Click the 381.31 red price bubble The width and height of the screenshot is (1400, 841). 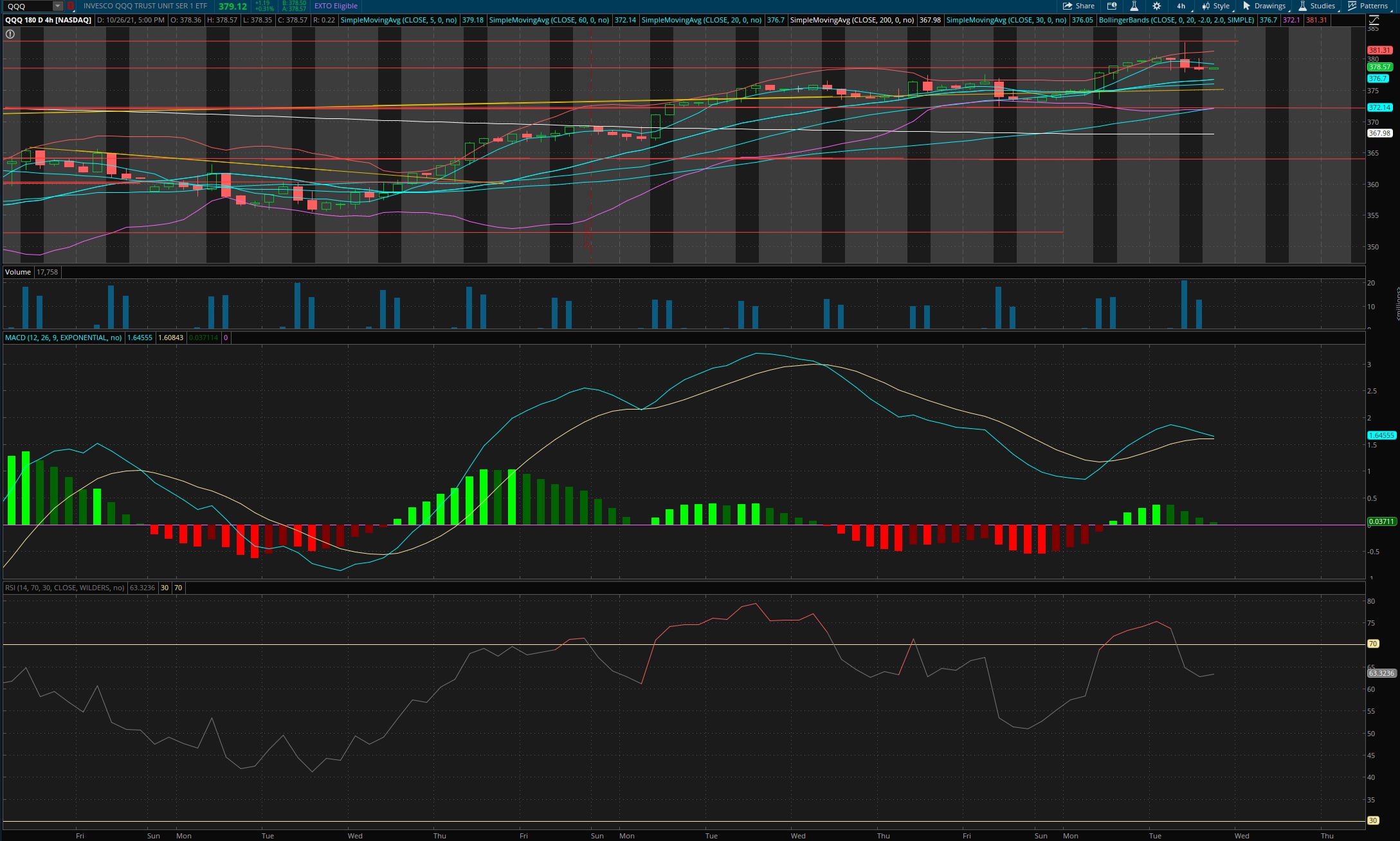pos(1379,50)
